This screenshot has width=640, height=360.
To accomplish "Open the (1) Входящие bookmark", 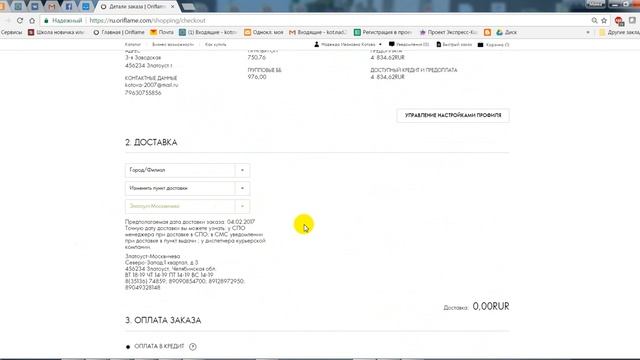I will pos(208,32).
